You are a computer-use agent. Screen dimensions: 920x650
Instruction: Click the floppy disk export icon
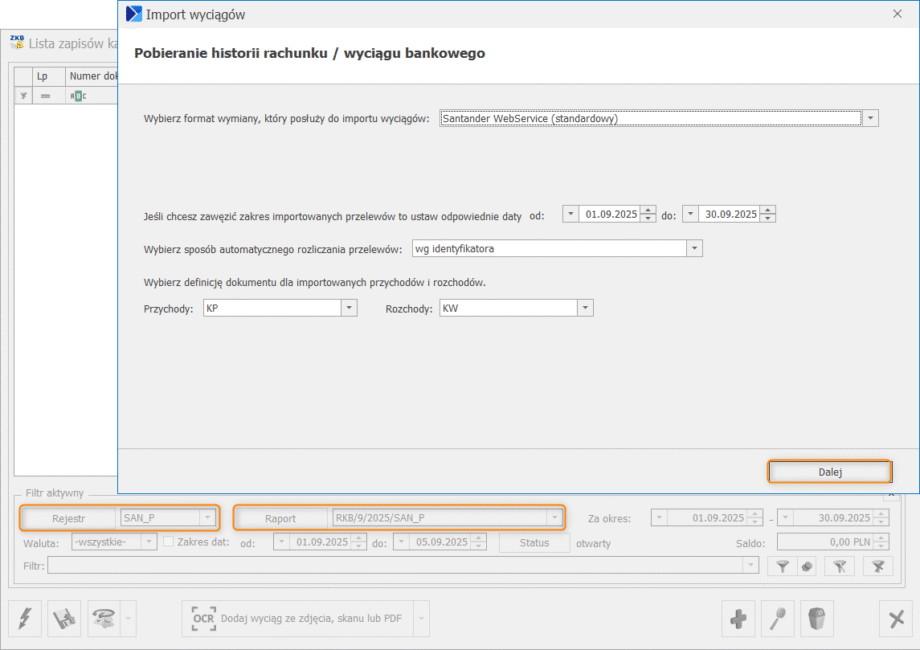point(65,619)
